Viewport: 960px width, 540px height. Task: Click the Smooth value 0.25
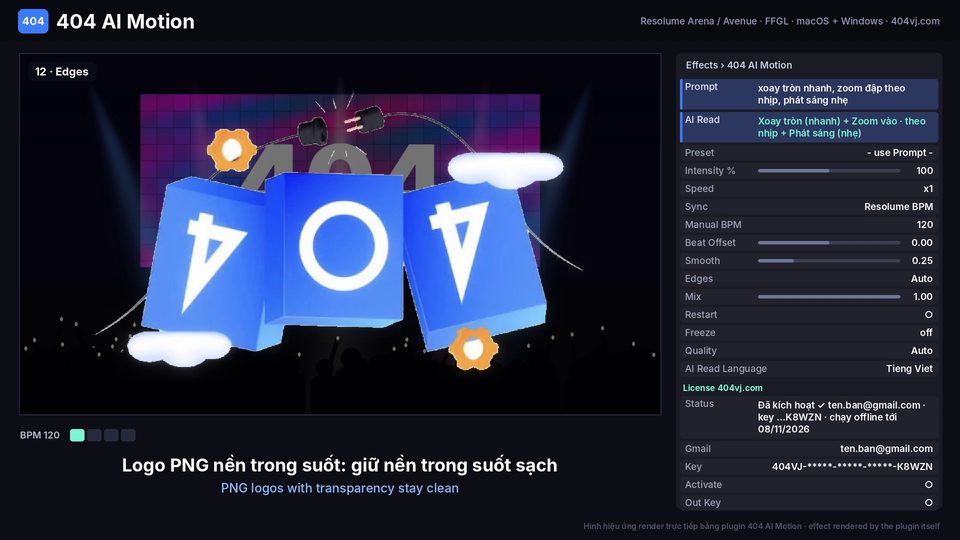[x=922, y=261]
